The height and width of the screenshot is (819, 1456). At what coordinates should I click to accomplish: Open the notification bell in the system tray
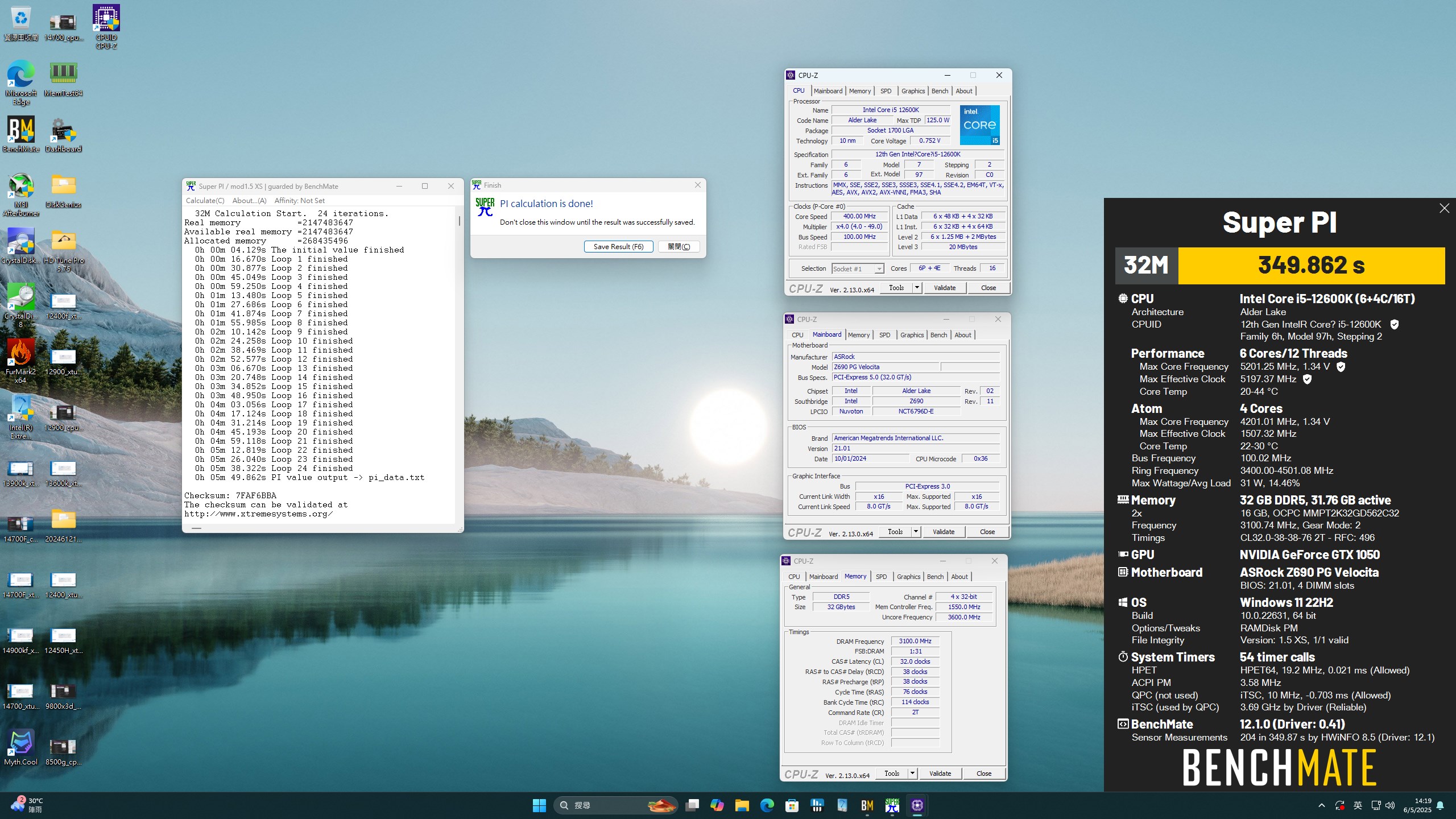[1440, 805]
